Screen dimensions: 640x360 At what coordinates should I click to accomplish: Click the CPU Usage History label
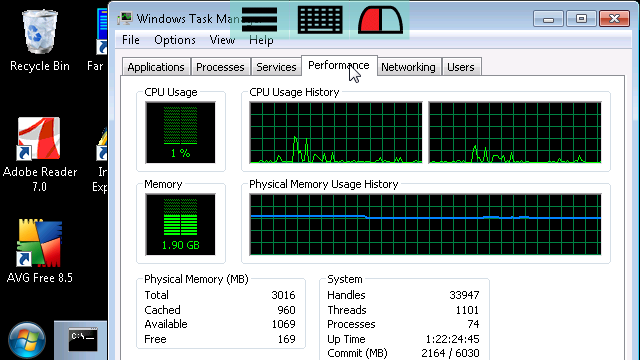294,92
